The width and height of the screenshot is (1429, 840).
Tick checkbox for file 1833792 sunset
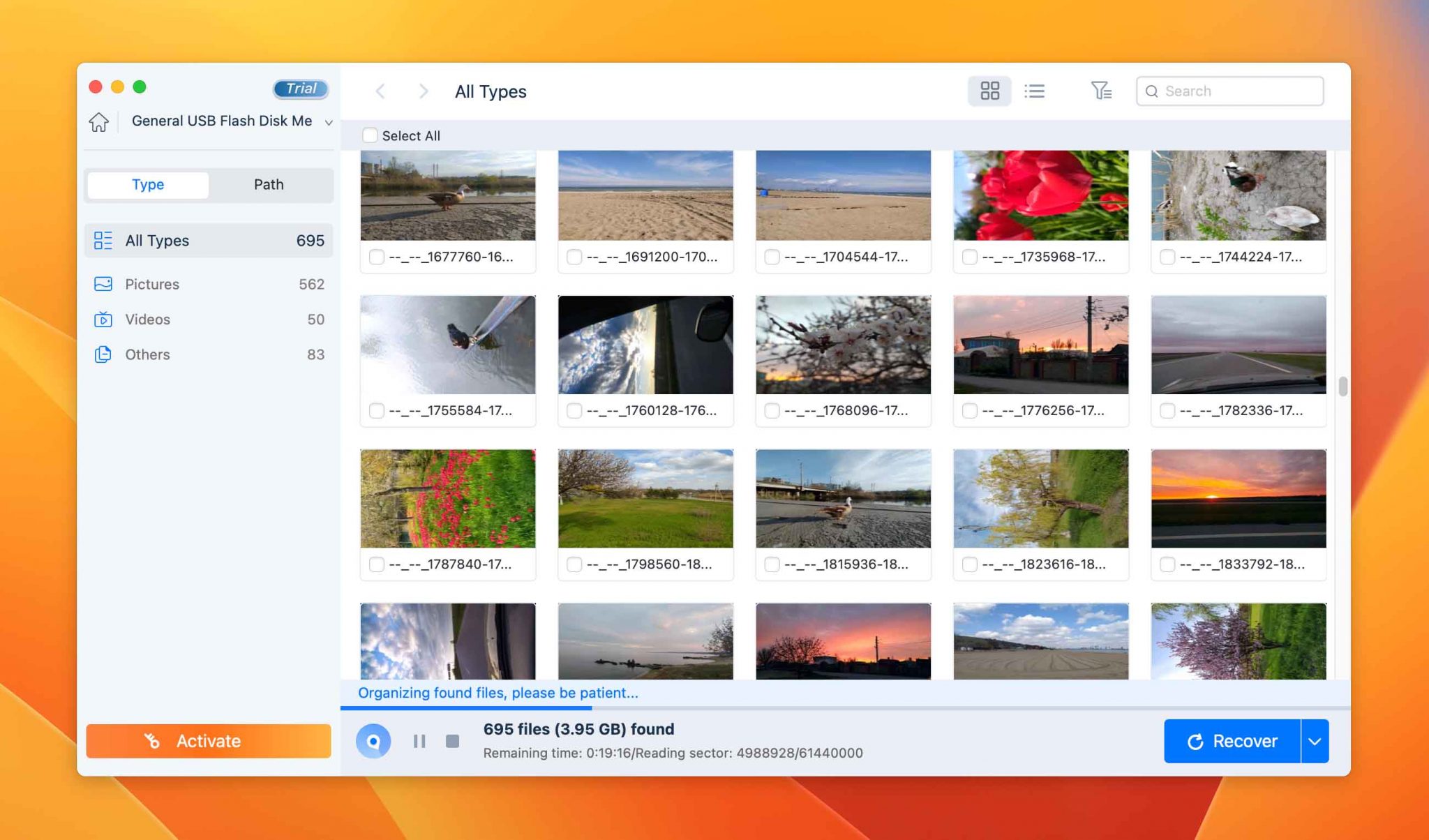tap(1167, 564)
